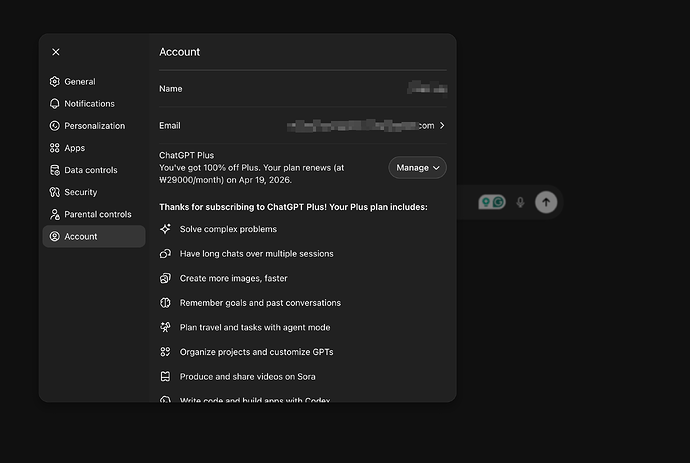Close the settings dialog with the X
The height and width of the screenshot is (463, 690).
[56, 52]
